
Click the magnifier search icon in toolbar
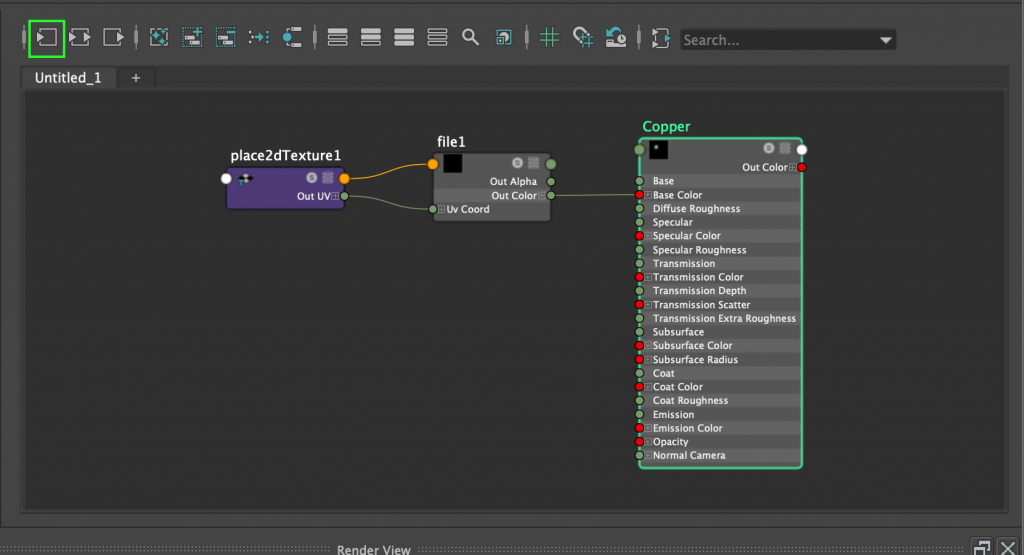(x=470, y=38)
